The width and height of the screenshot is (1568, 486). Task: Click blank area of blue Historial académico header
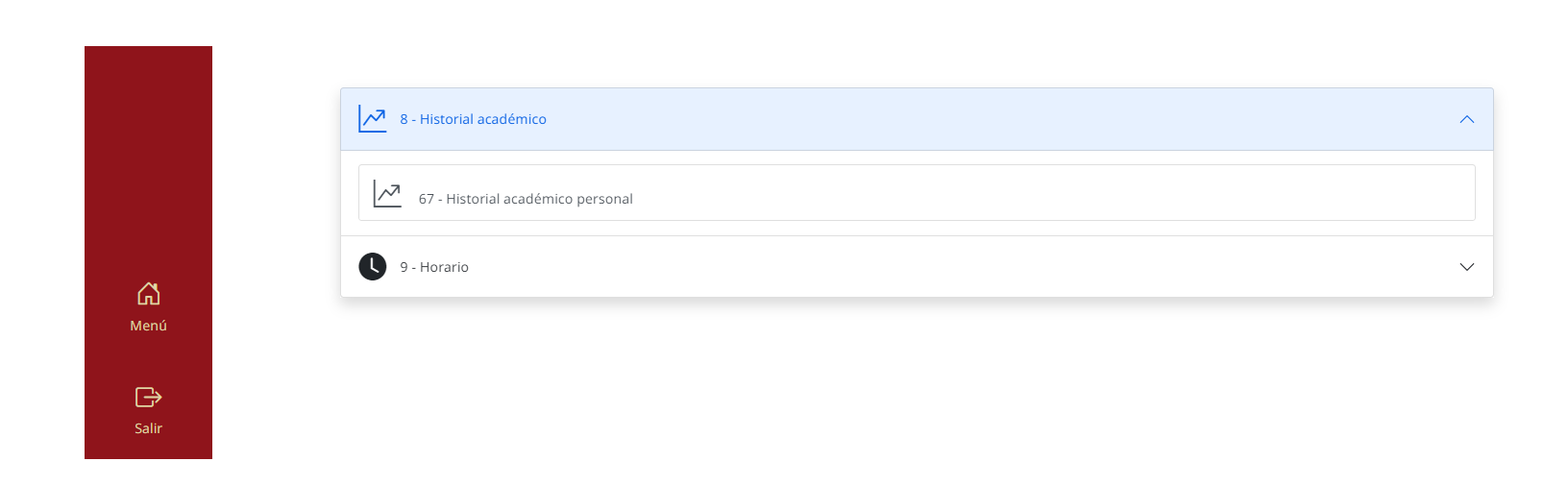pos(961,119)
